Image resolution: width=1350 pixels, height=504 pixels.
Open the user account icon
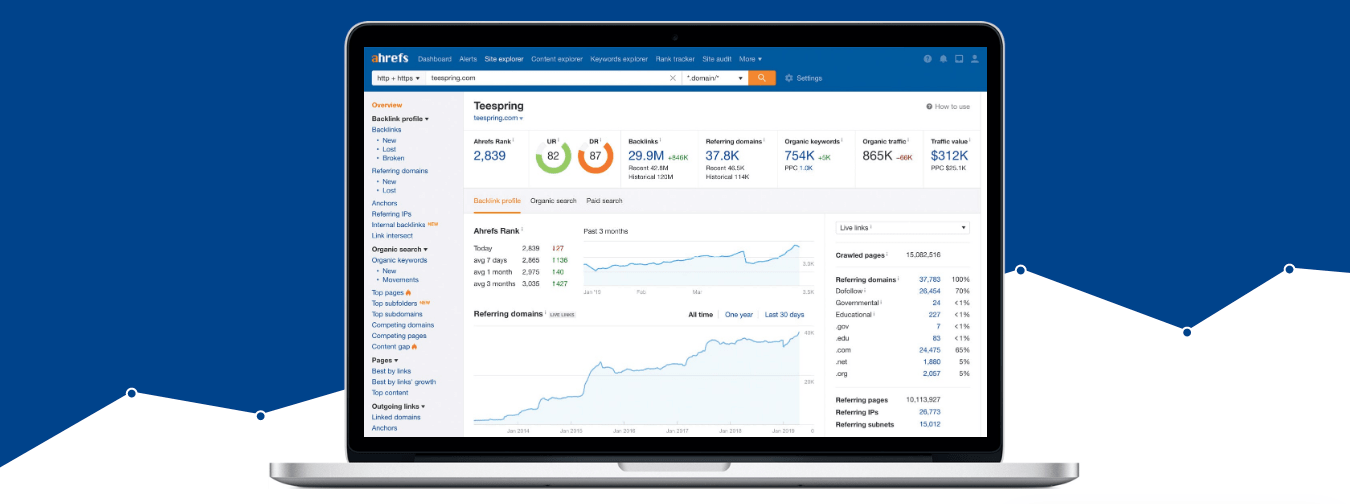click(x=974, y=59)
